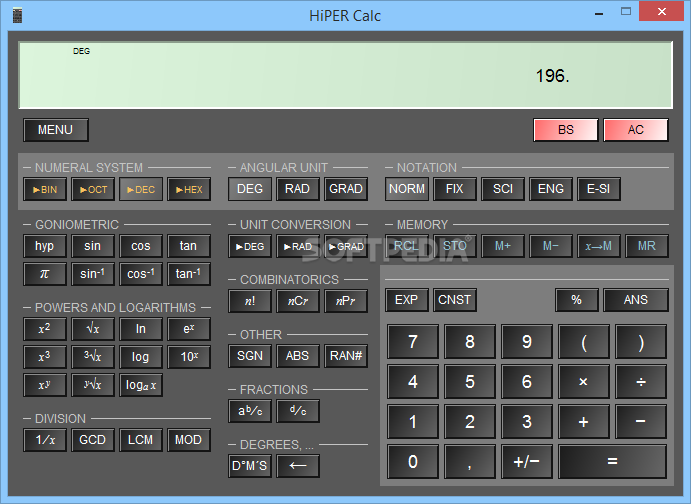The image size is (691, 504).
Task: Click the SGN sign function button
Action: tap(250, 356)
